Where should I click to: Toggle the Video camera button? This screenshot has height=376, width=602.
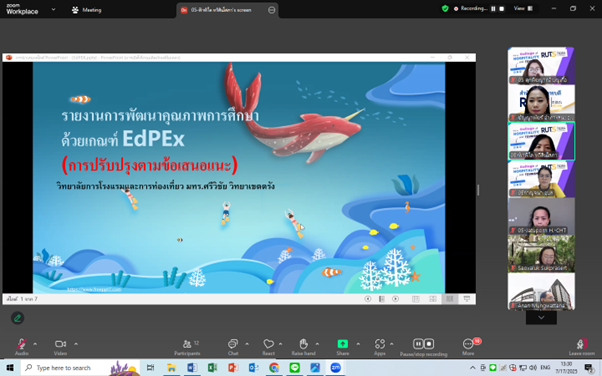(60, 344)
